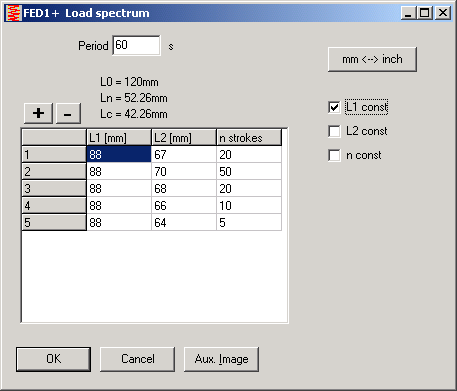The image size is (457, 391).
Task: Select row header 1
Action: tap(54, 154)
